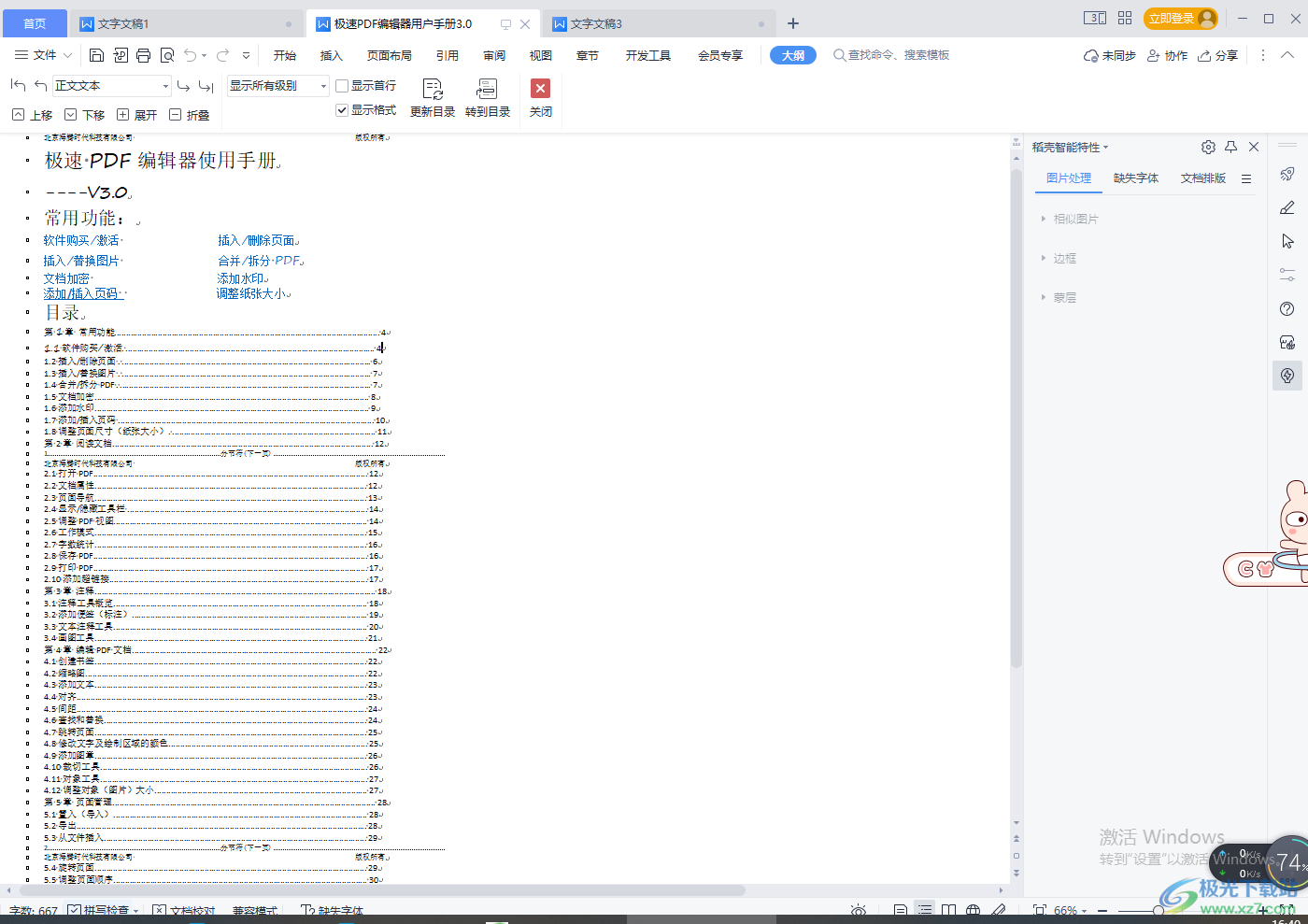Promote to Heading 1 outline arrow
This screenshot has height=924, width=1308.
coord(18,85)
